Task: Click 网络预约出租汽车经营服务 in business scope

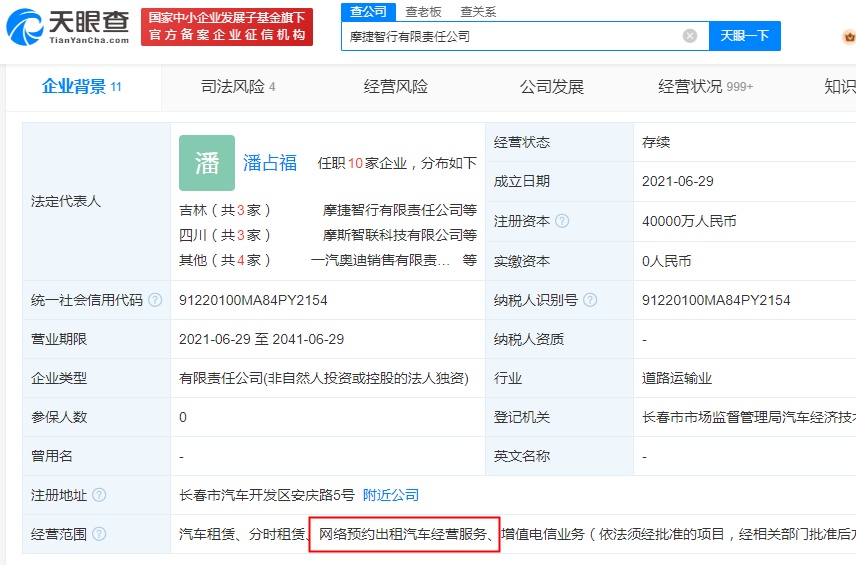Action: tap(403, 534)
